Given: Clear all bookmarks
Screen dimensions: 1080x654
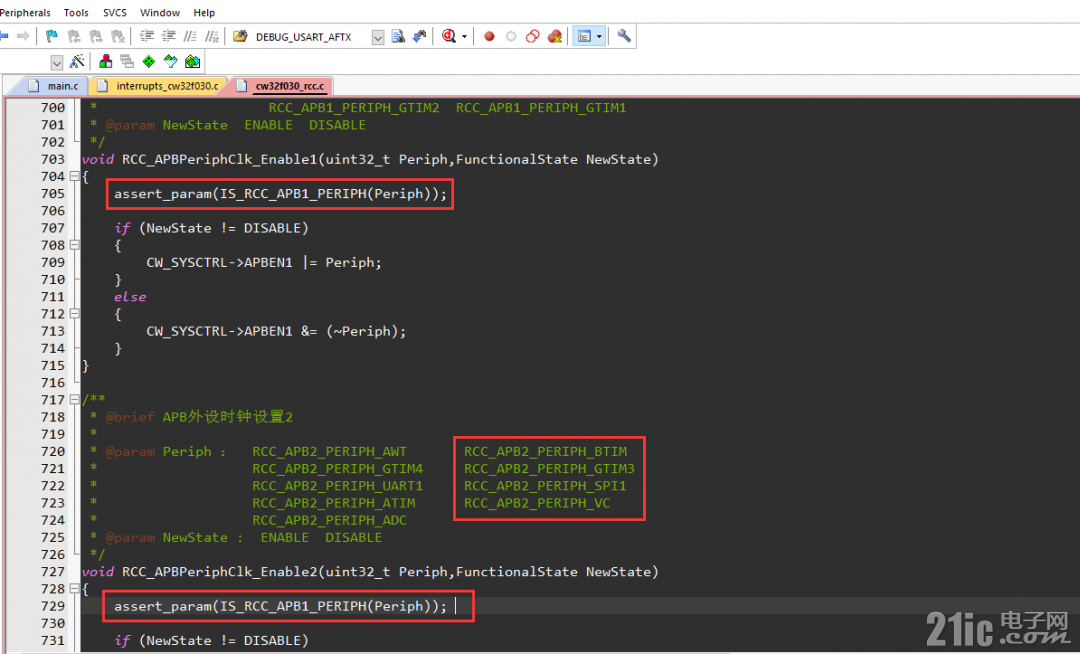Looking at the screenshot, I should 118,36.
